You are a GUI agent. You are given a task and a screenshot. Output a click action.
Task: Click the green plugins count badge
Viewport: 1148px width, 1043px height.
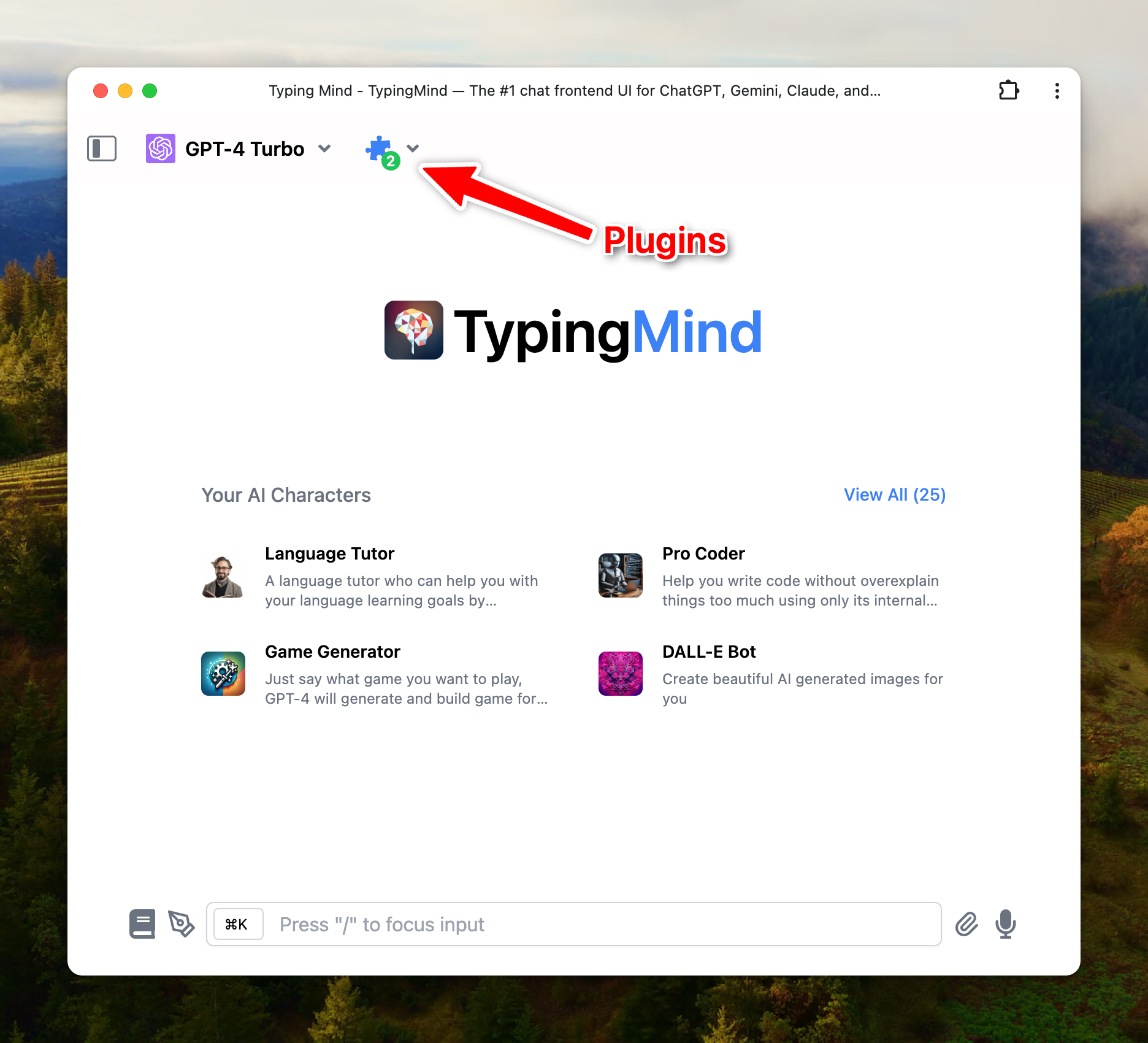coord(391,161)
